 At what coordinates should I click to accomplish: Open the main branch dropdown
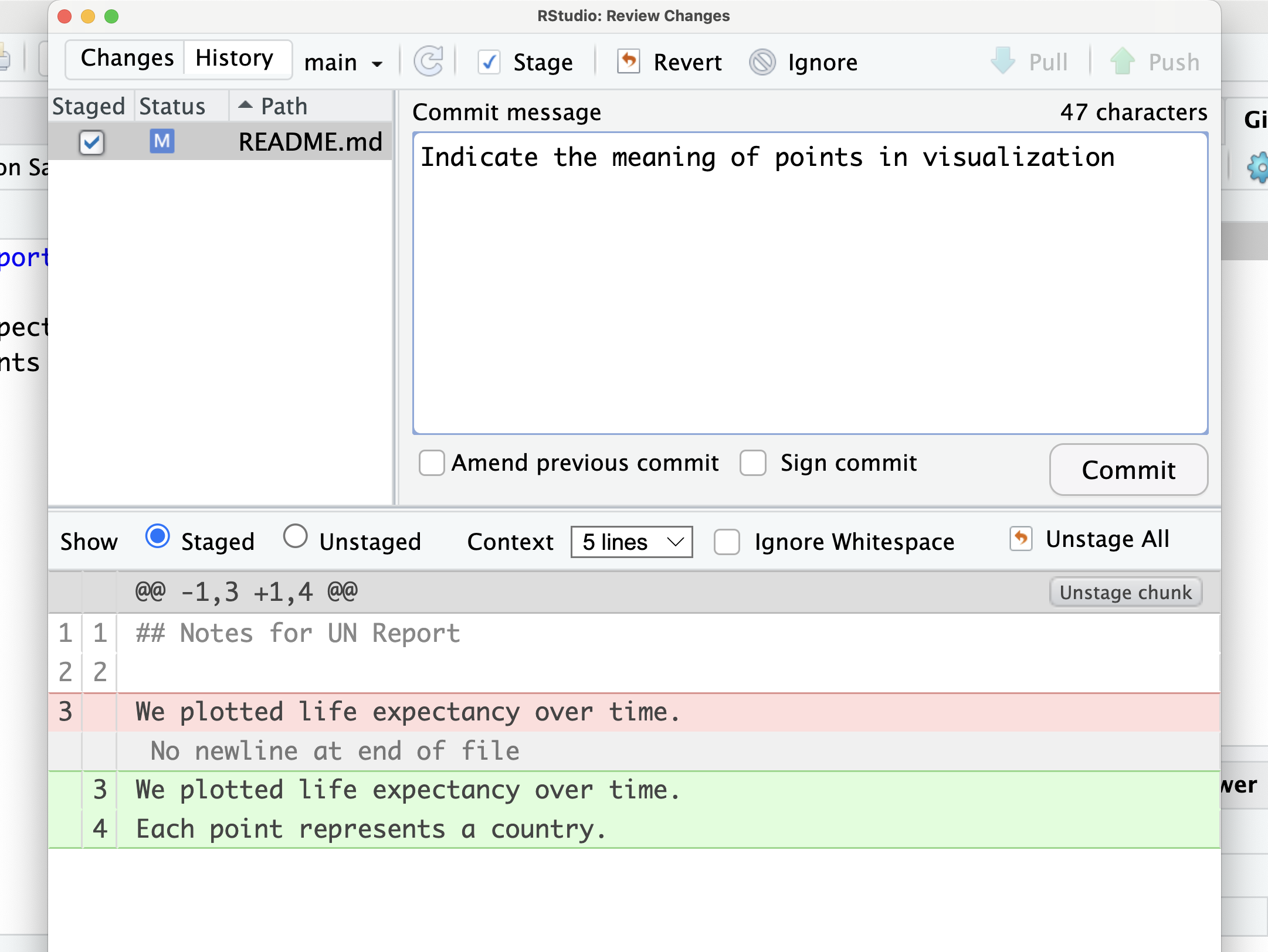[x=344, y=62]
